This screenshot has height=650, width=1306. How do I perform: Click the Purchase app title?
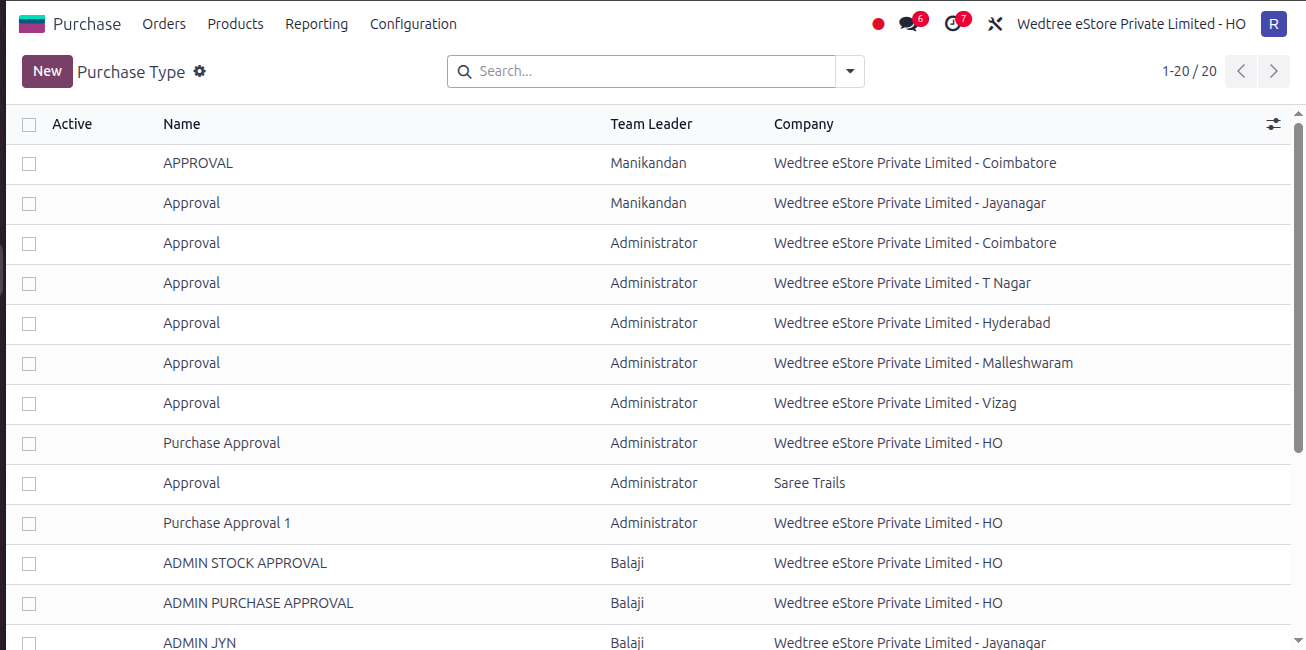(87, 24)
